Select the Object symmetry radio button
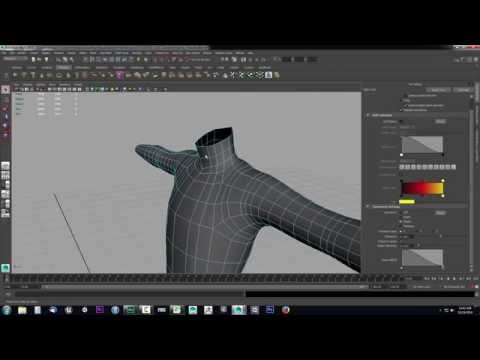 click(401, 222)
